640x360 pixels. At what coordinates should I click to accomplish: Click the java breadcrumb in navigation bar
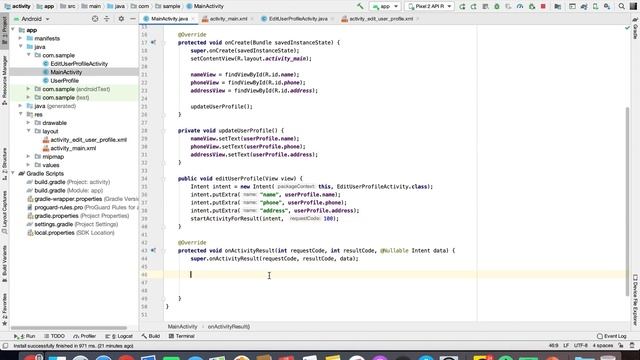[116, 7]
